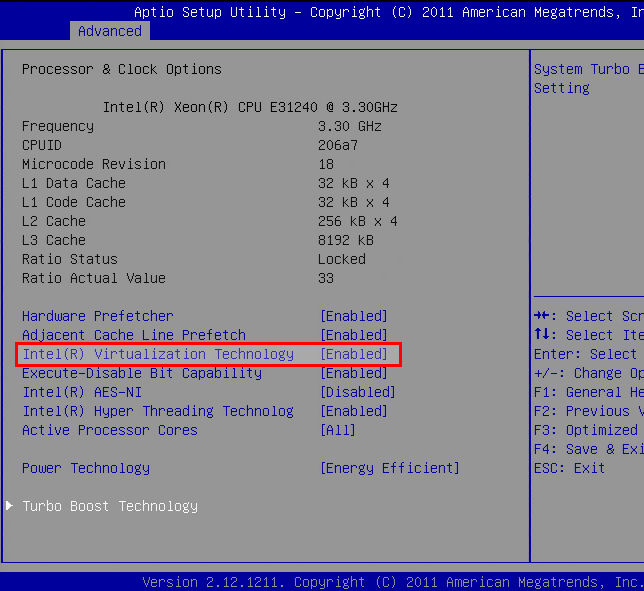Select the Intel(R) AES-NI option
644x591 pixels.
pyautogui.click(x=82, y=392)
